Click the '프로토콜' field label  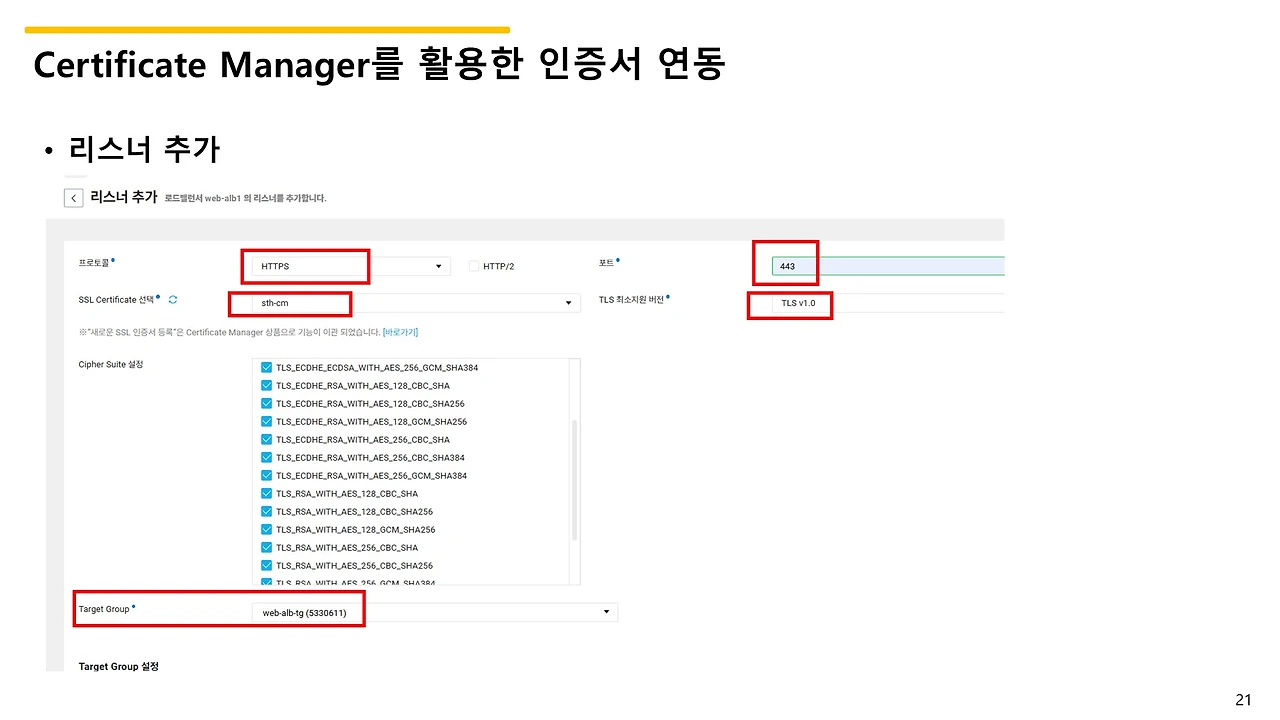coord(94,262)
